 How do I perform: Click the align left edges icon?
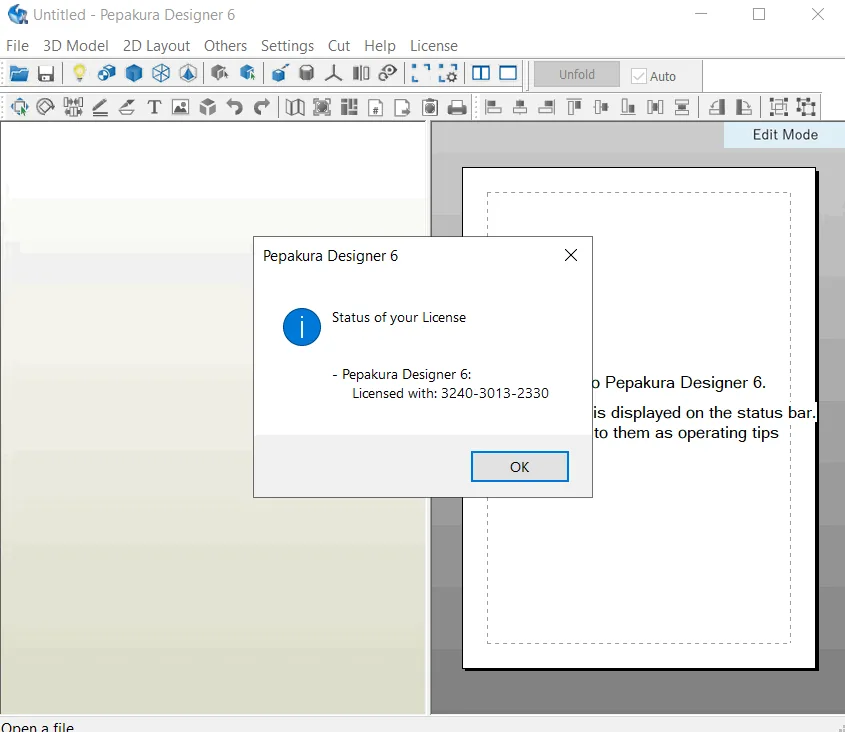click(493, 107)
